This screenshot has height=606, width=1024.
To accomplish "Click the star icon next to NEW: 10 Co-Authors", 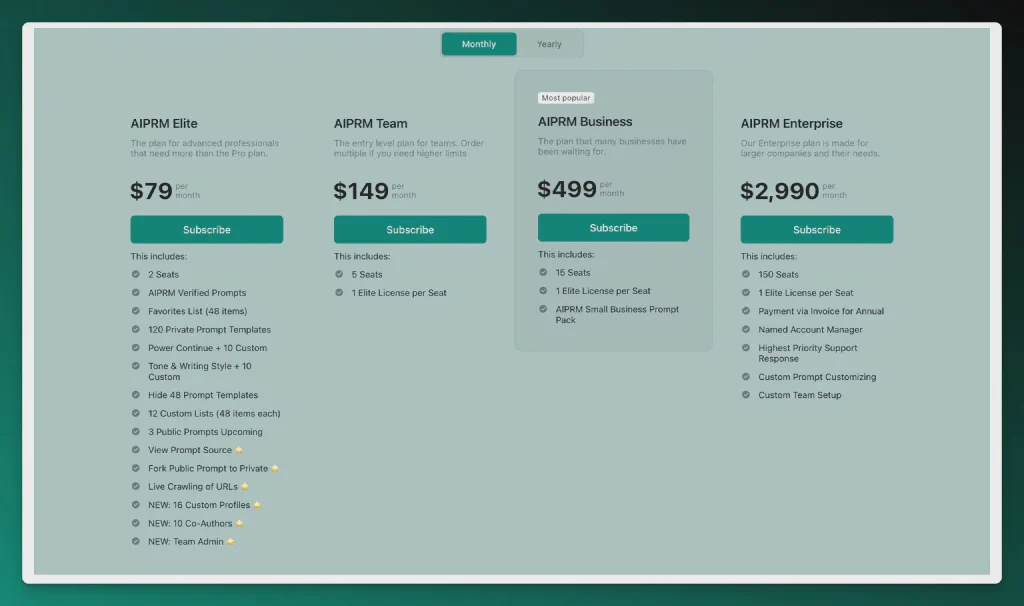I will [x=239, y=524].
